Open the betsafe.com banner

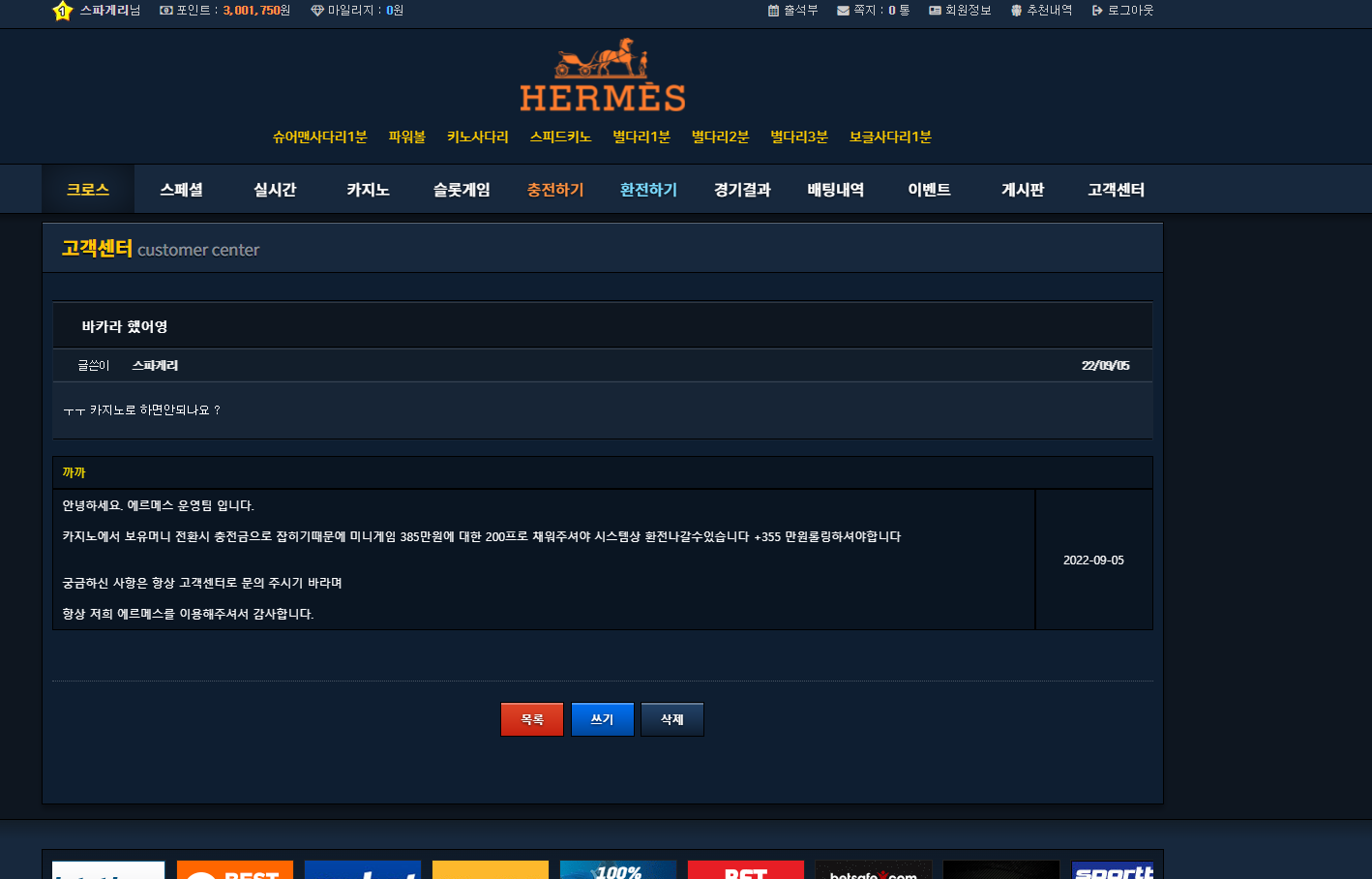coord(874,869)
